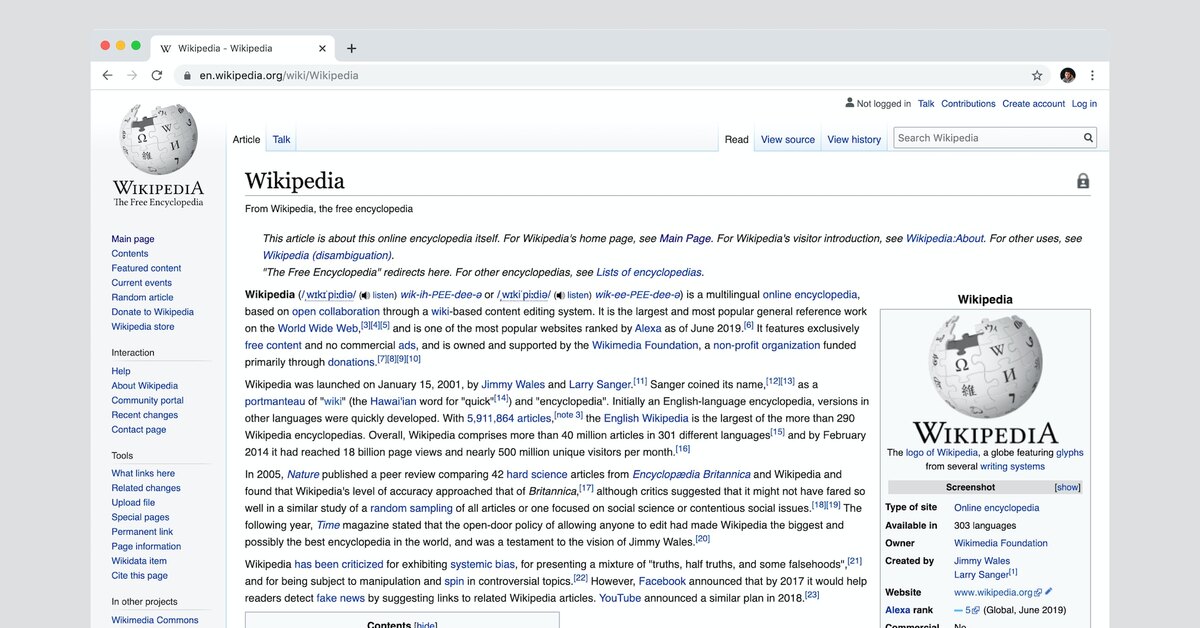Bookmark this page with the star icon
1200x628 pixels.
(x=1037, y=75)
